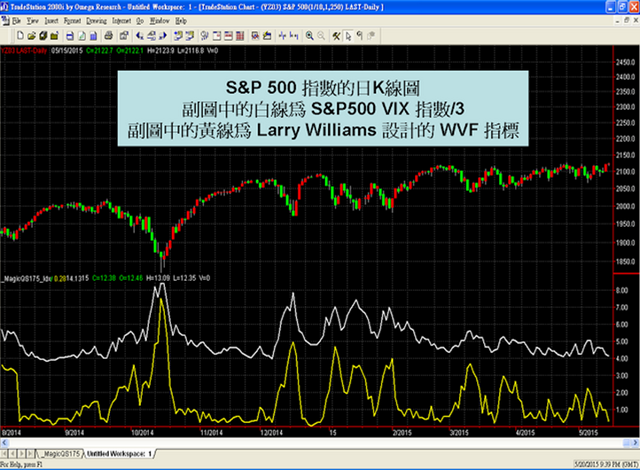Viewport: 640px width, 470px height.
Task: Open the Drawing menu
Action: click(96, 20)
